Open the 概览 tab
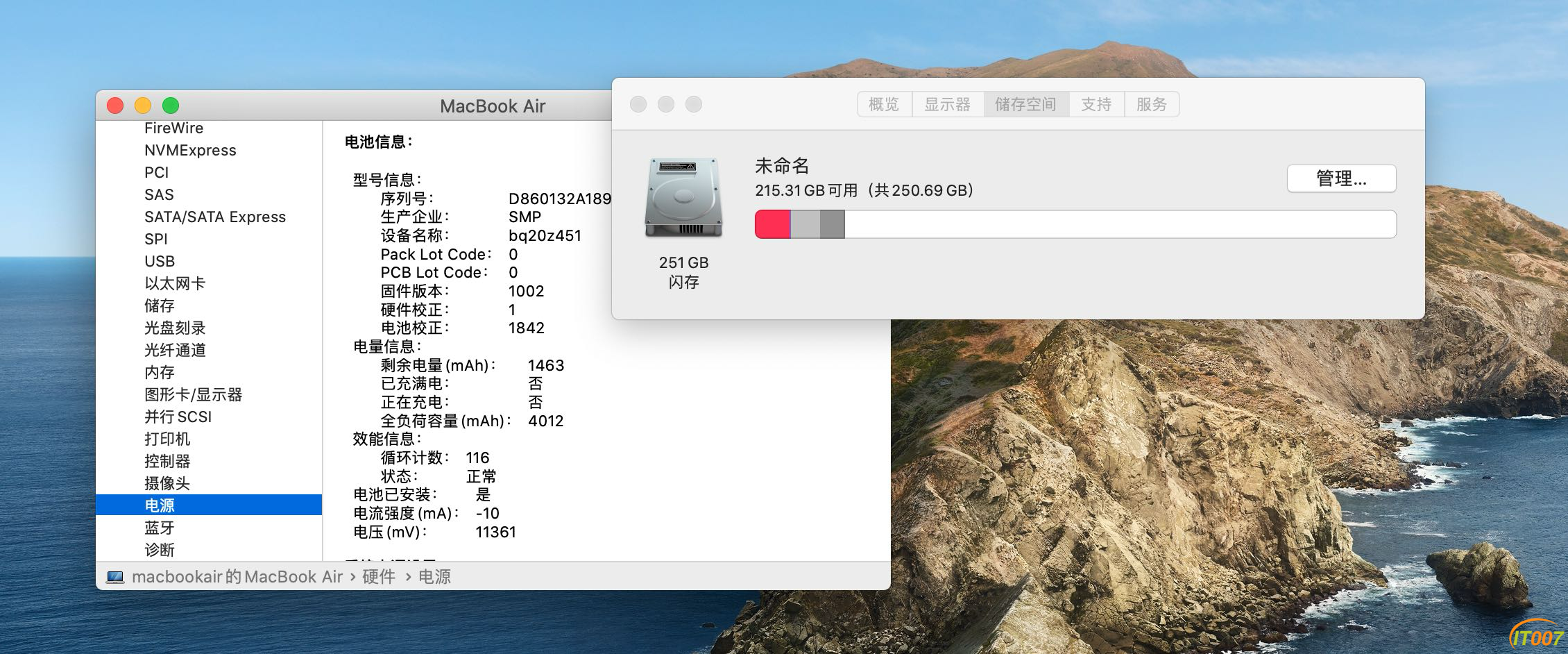The height and width of the screenshot is (654, 1568). coord(884,105)
